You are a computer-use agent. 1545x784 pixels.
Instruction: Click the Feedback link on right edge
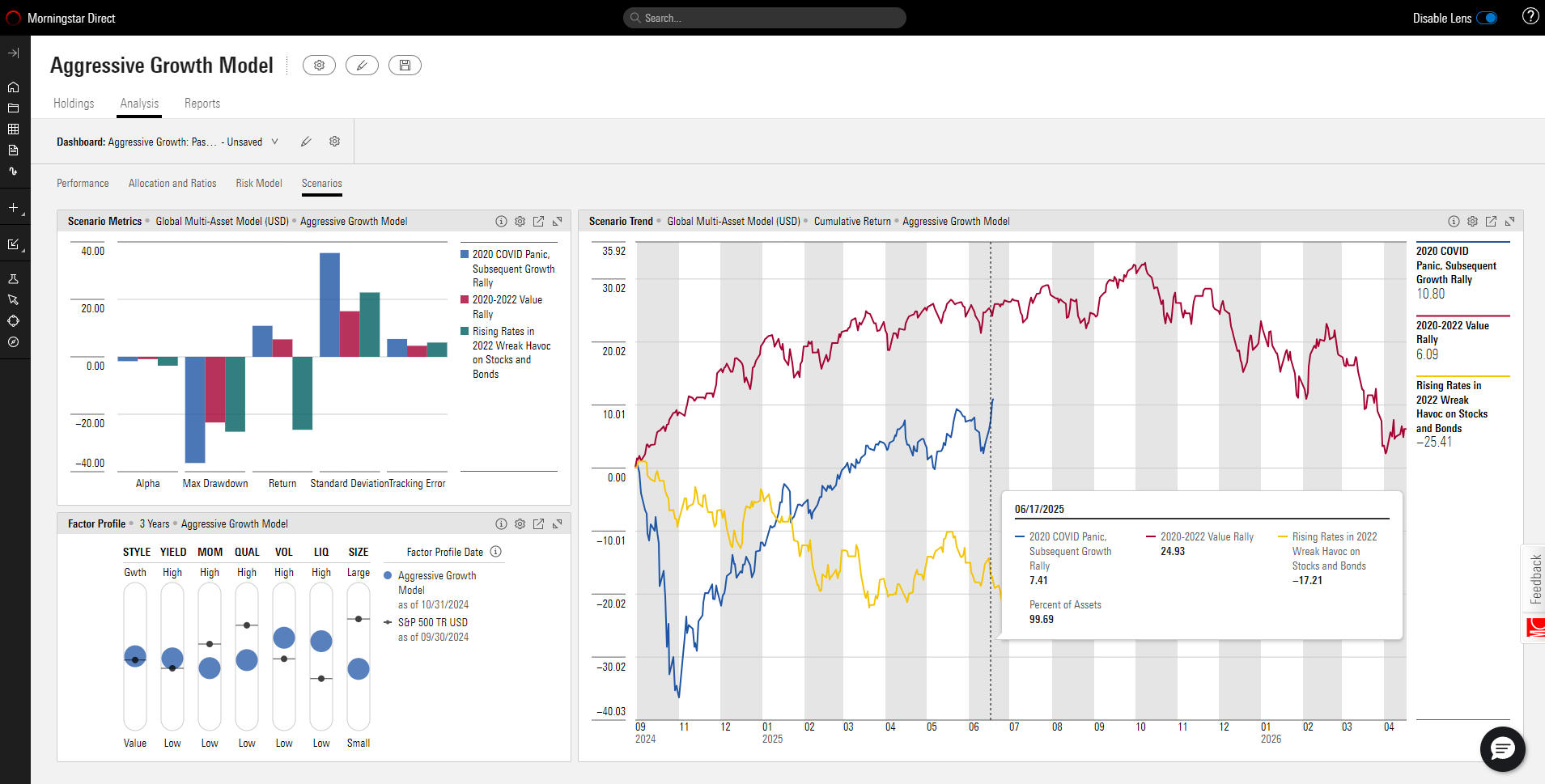coord(1536,577)
